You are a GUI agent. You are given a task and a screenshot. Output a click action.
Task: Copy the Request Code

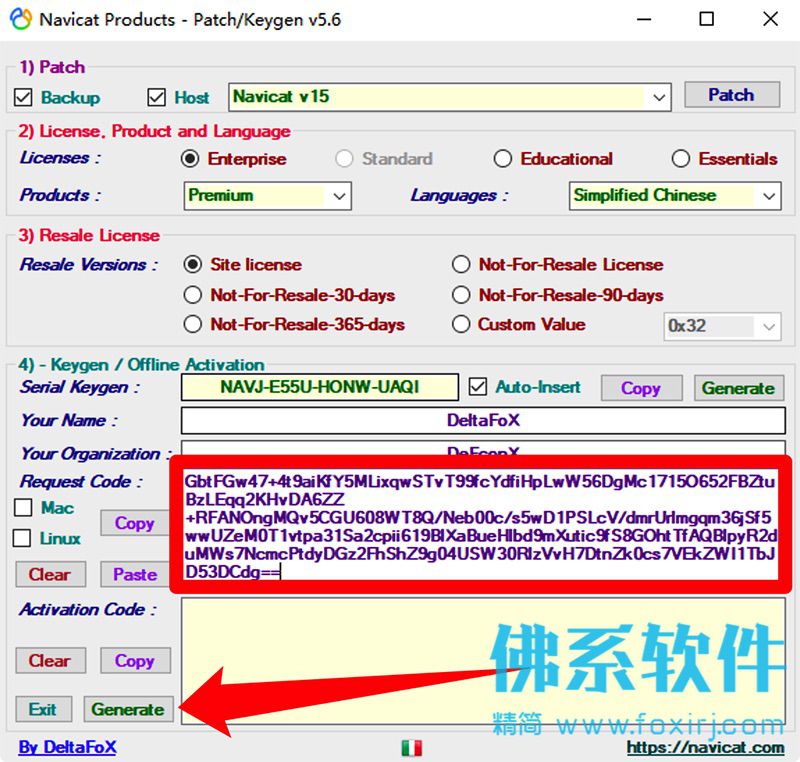click(x=135, y=523)
